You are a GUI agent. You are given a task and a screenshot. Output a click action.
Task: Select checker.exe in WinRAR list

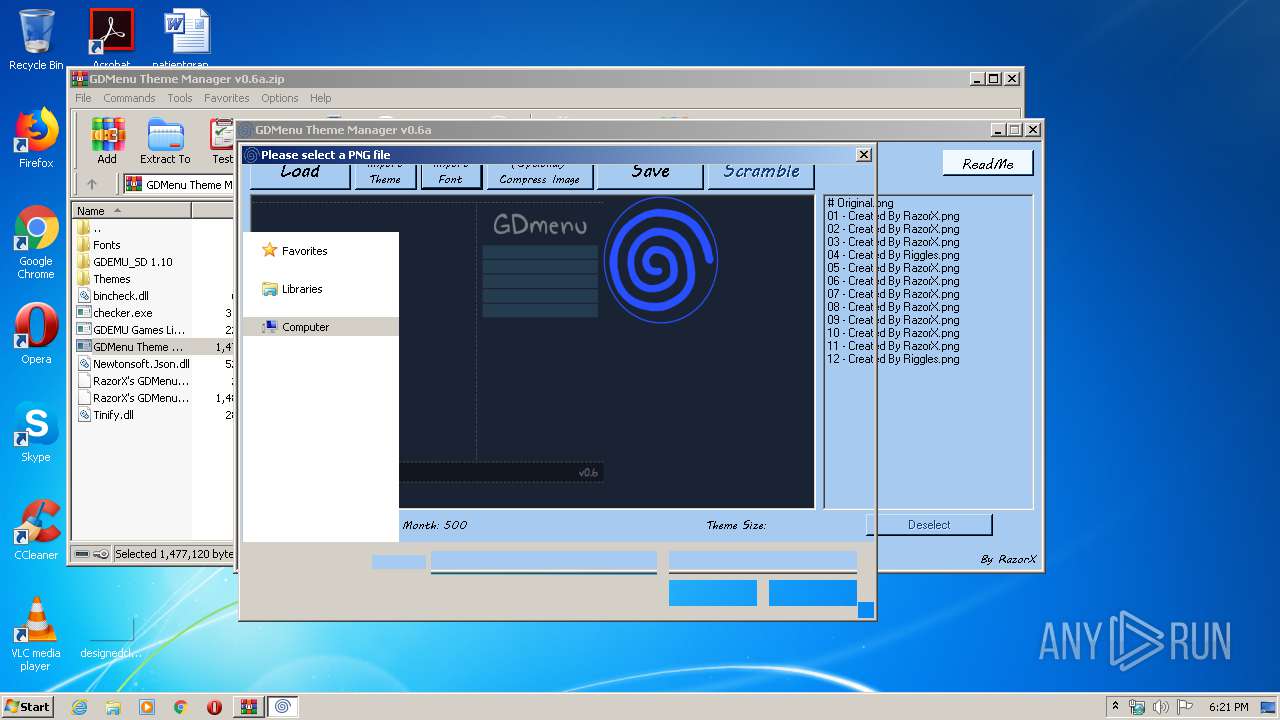[123, 313]
